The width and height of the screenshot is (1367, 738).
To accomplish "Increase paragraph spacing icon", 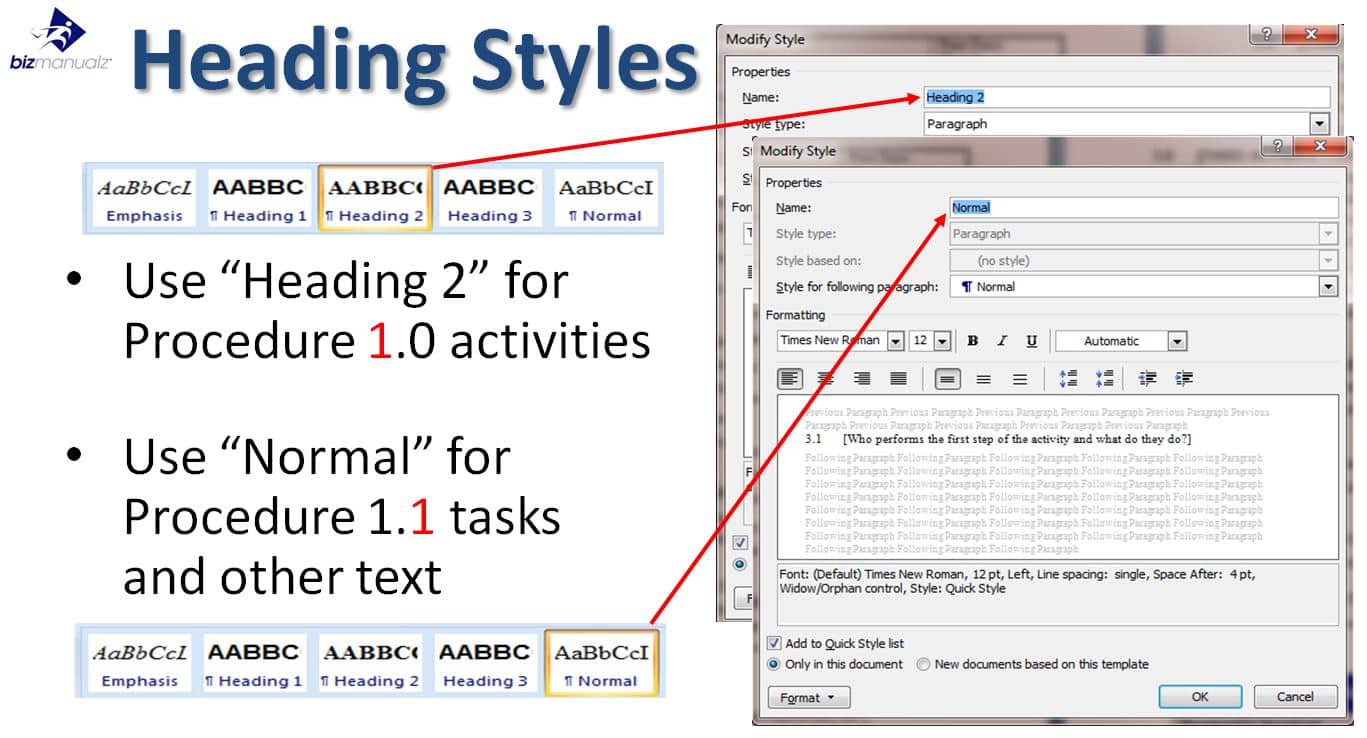I will [x=1068, y=379].
